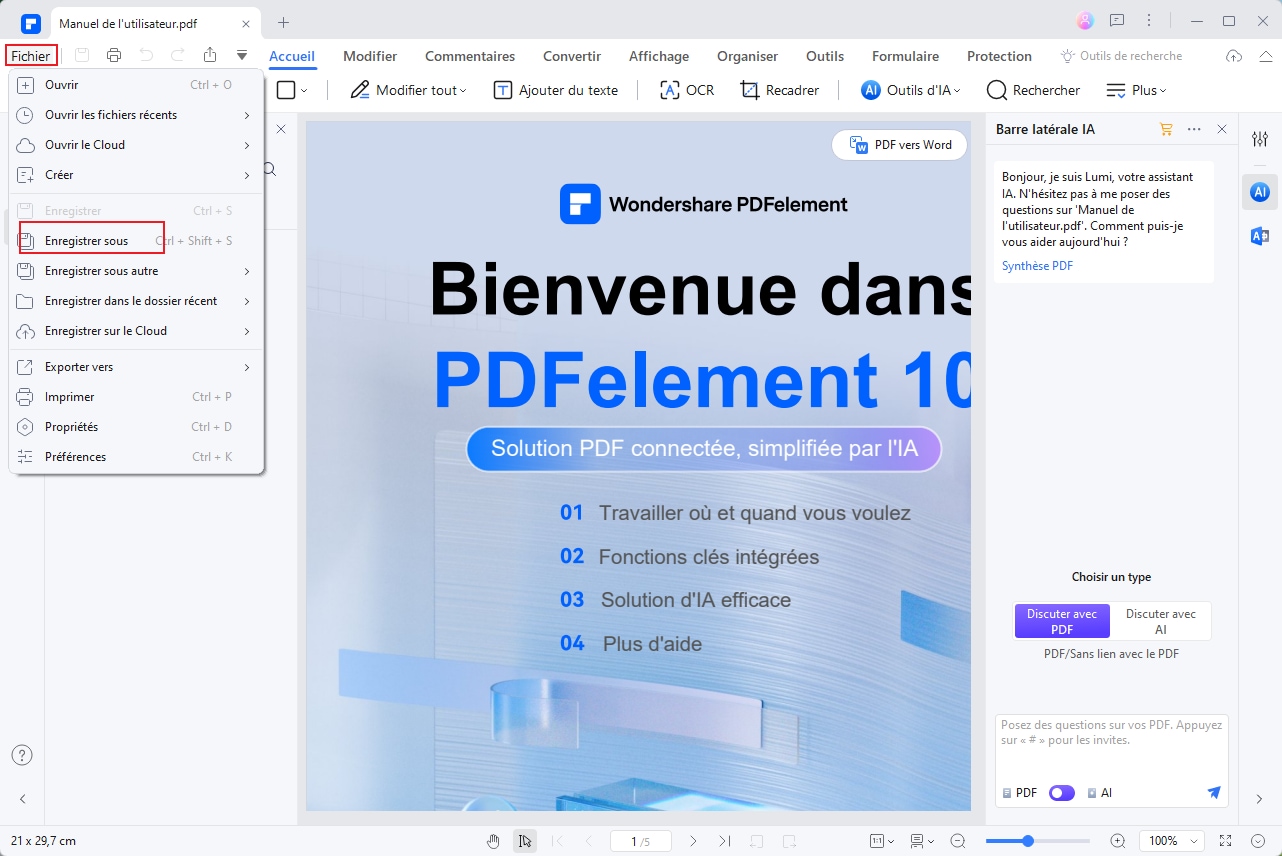The image size is (1282, 856).
Task: Select the hand pan tool in status bar
Action: tap(493, 841)
